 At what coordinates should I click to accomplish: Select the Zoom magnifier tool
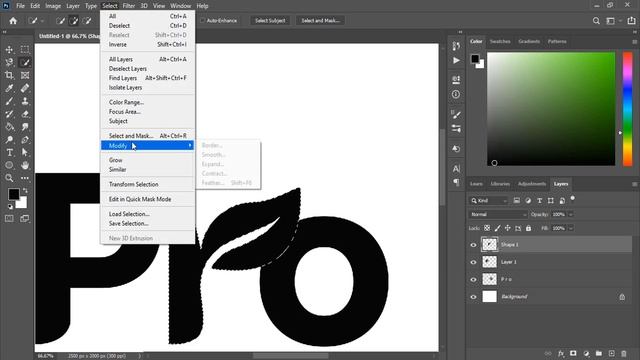point(9,178)
